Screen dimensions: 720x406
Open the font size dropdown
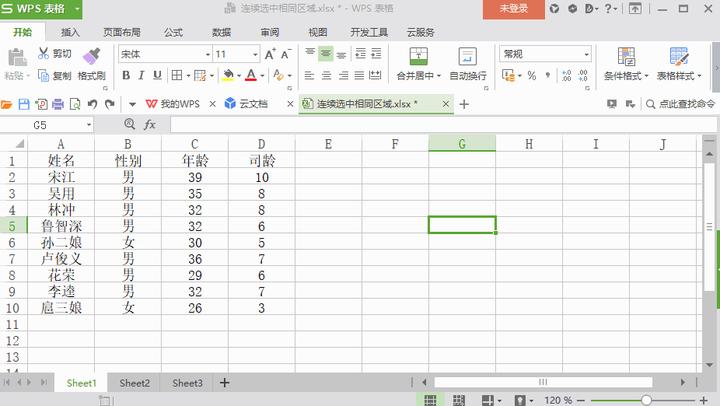tap(255, 55)
